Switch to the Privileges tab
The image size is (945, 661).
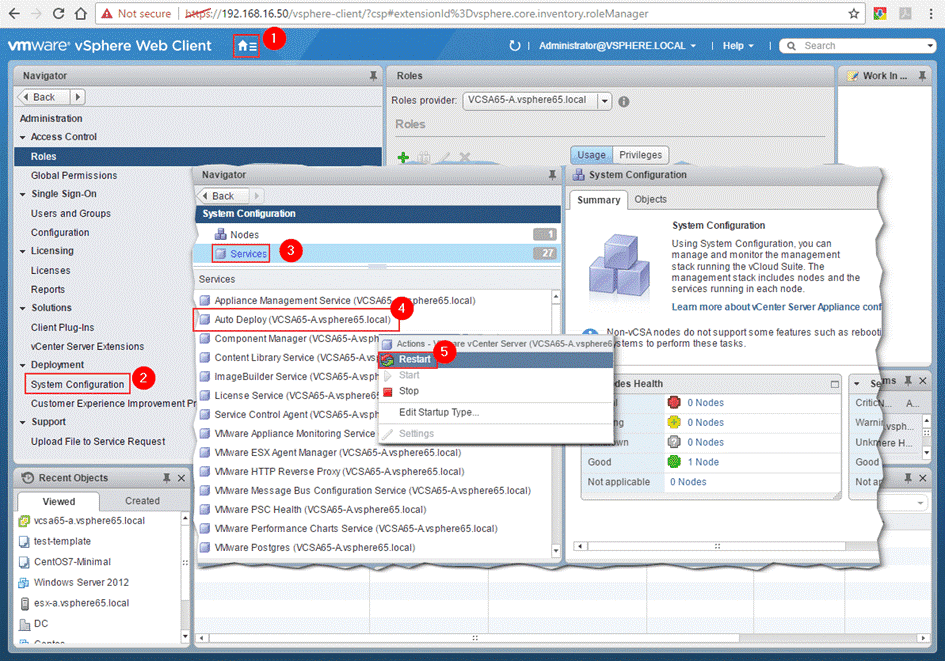click(640, 155)
